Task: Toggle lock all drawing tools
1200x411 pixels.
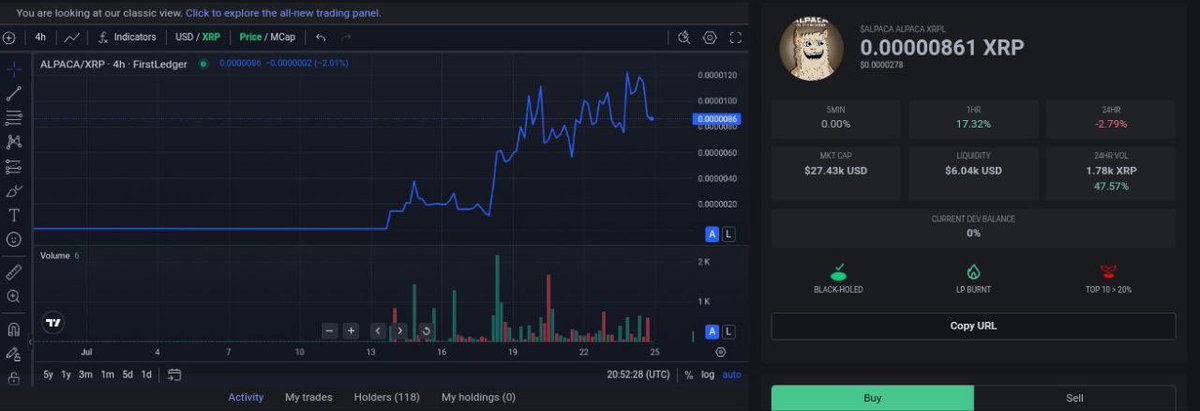Action: [x=14, y=379]
